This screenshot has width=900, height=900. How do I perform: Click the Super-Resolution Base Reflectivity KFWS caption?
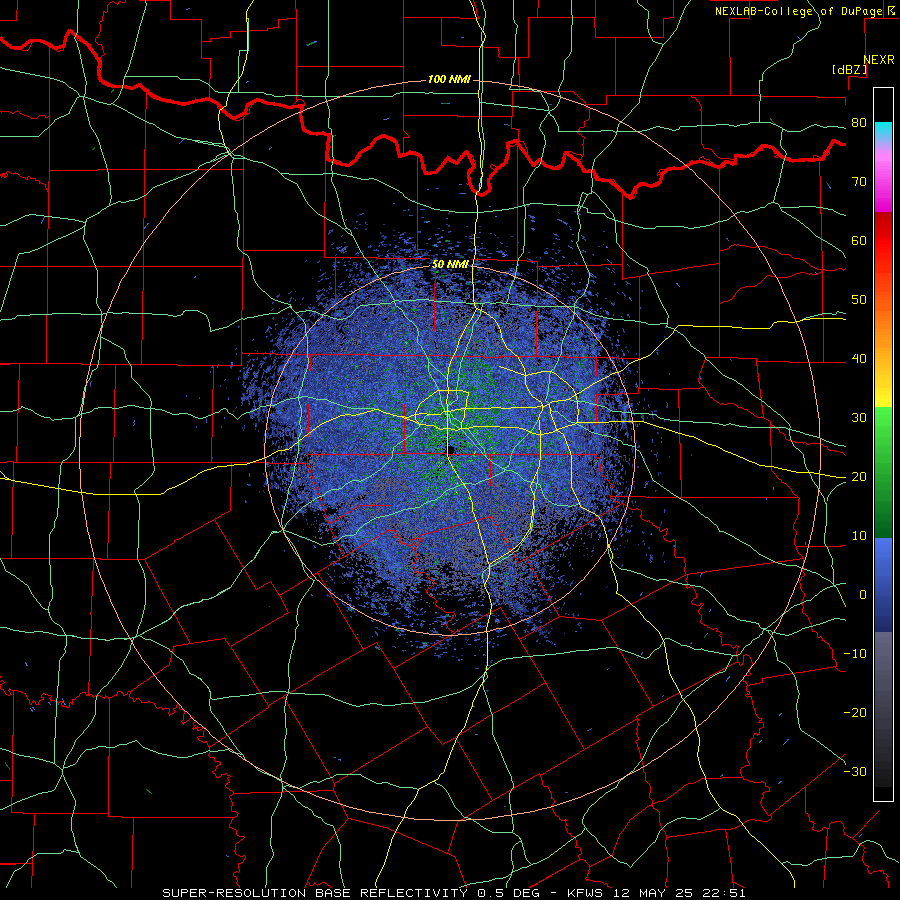coord(454,893)
